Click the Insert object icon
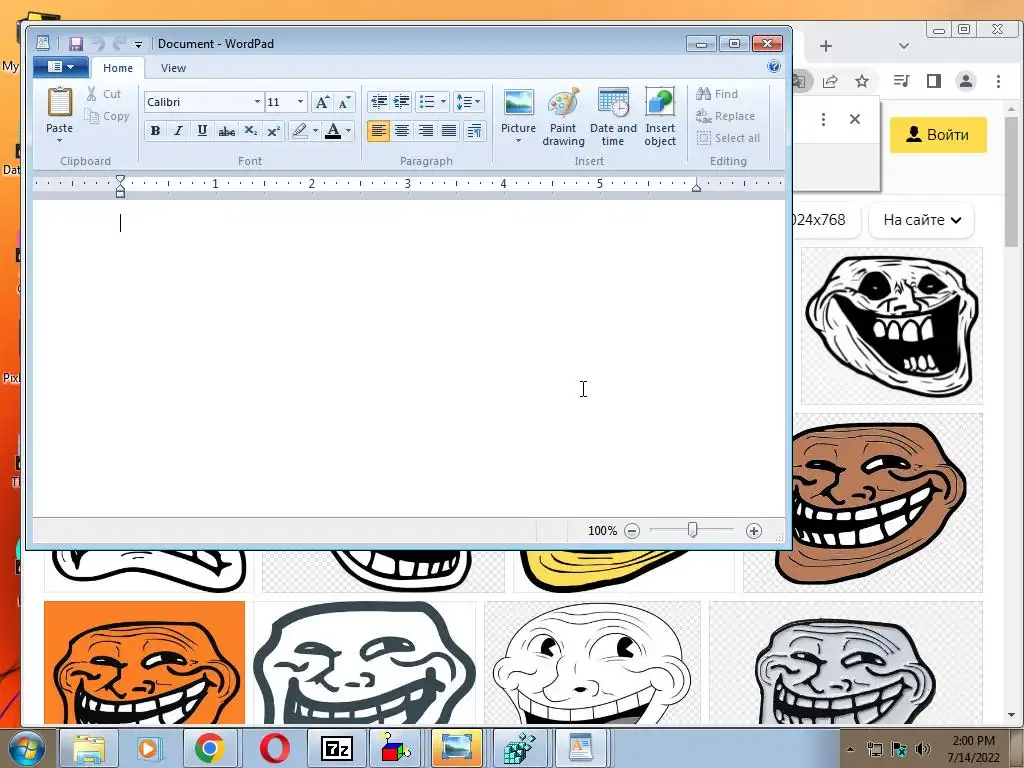The width and height of the screenshot is (1024, 768). pos(660,103)
